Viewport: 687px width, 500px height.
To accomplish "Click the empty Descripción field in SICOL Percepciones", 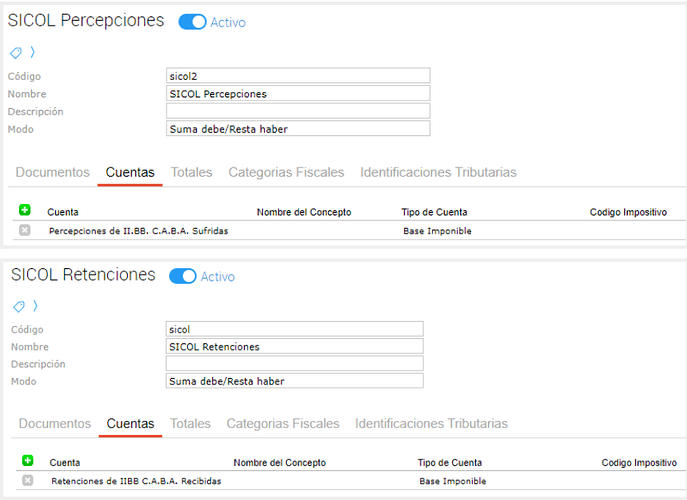I will 298,111.
